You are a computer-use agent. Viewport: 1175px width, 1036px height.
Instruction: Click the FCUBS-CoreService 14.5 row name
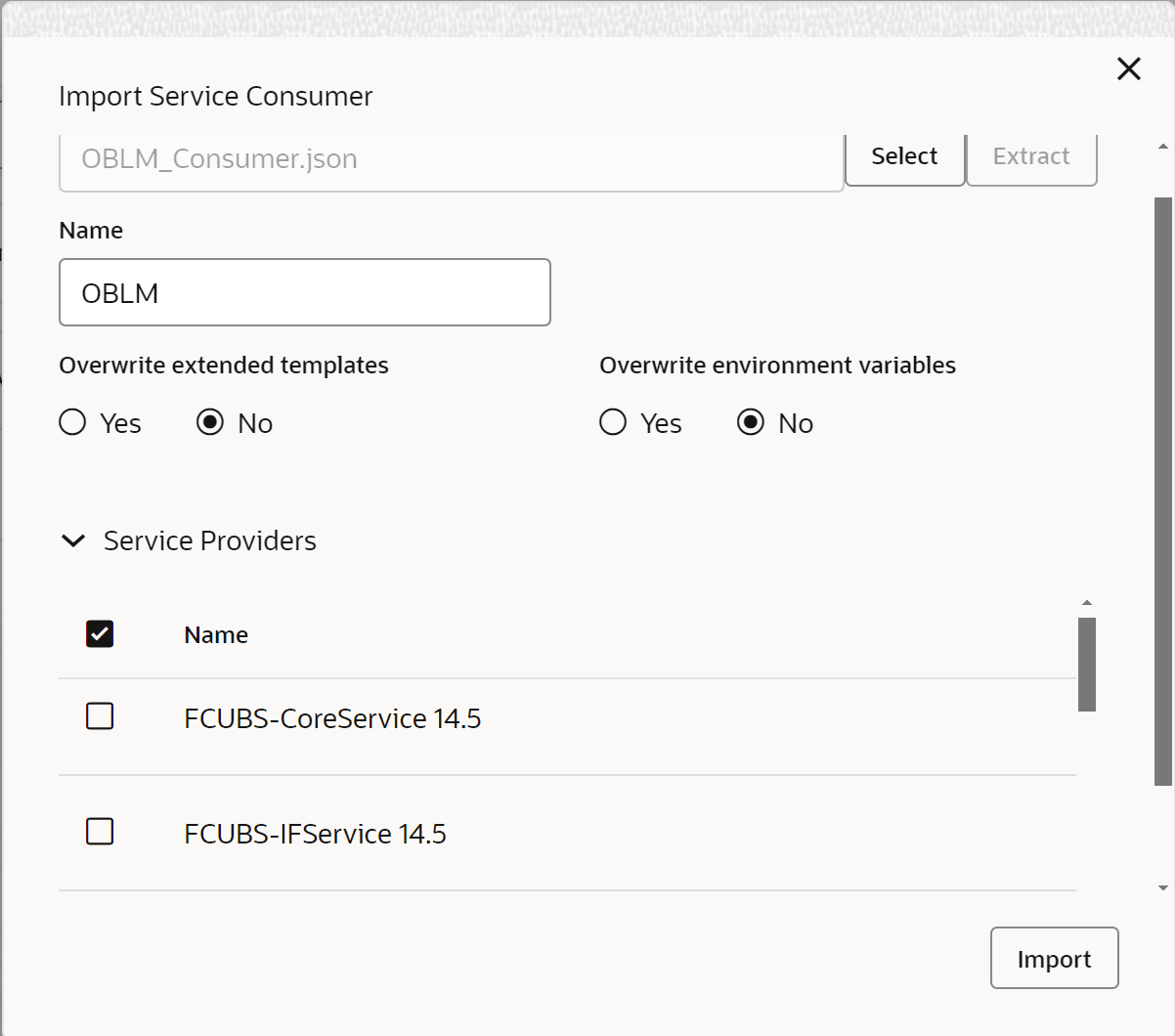click(332, 718)
